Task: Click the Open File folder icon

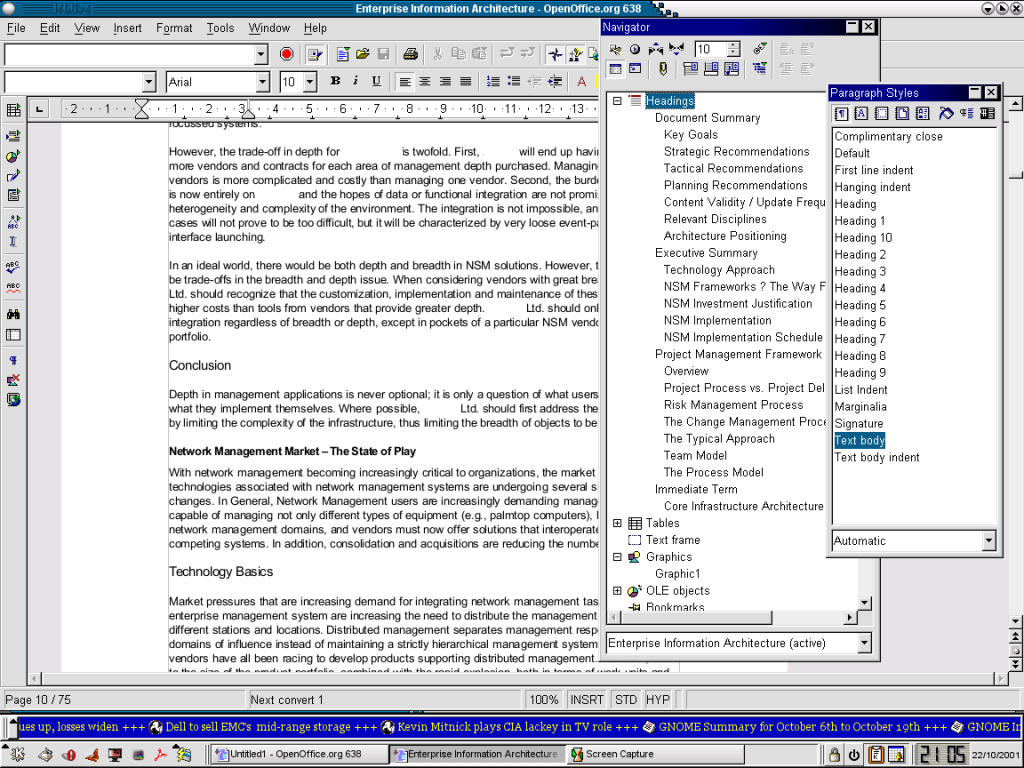Action: point(363,54)
